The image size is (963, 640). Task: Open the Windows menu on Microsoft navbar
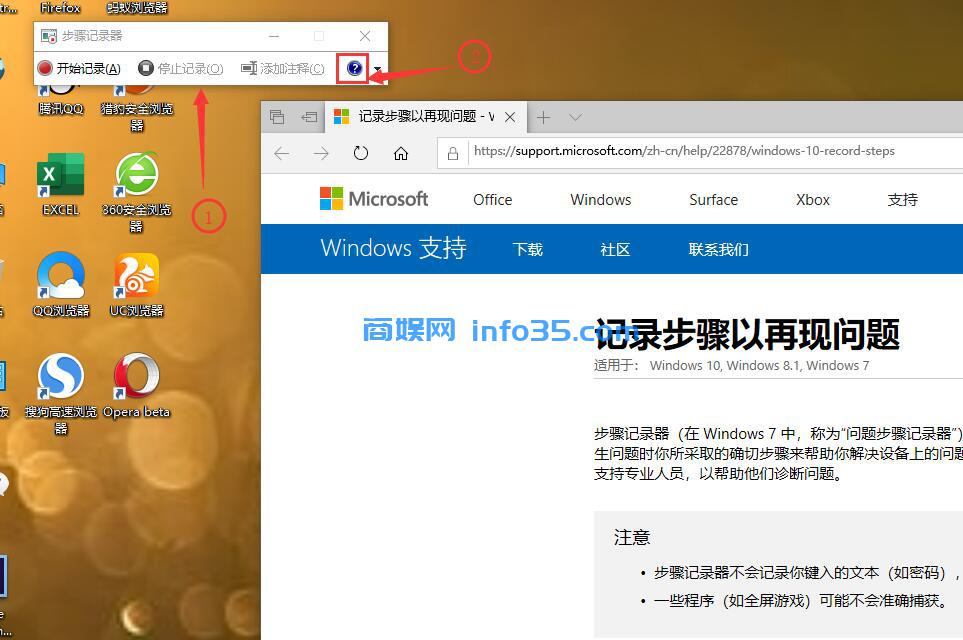600,199
